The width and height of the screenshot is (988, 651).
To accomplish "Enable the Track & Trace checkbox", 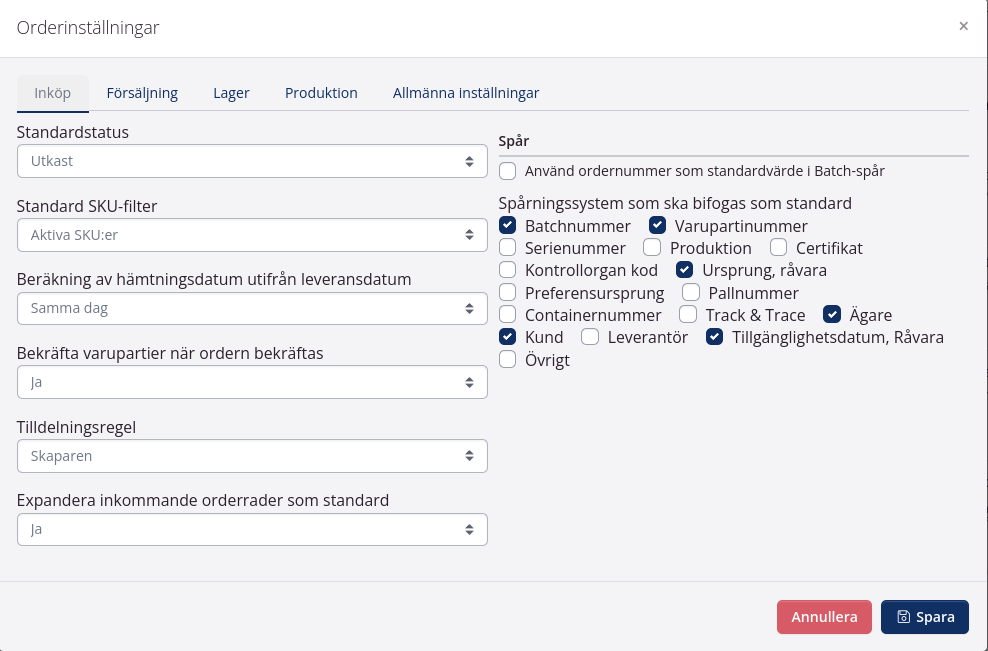I will 688,314.
